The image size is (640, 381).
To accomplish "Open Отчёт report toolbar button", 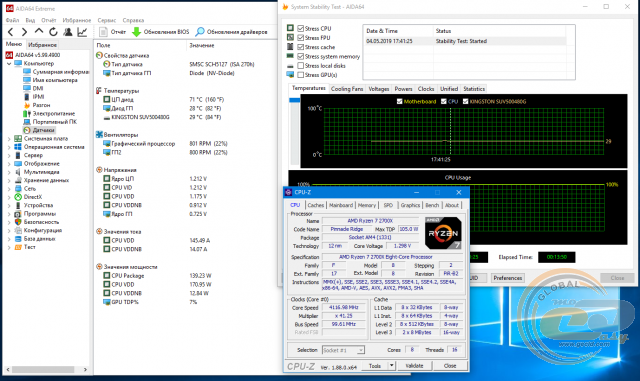I will pyautogui.click(x=113, y=32).
